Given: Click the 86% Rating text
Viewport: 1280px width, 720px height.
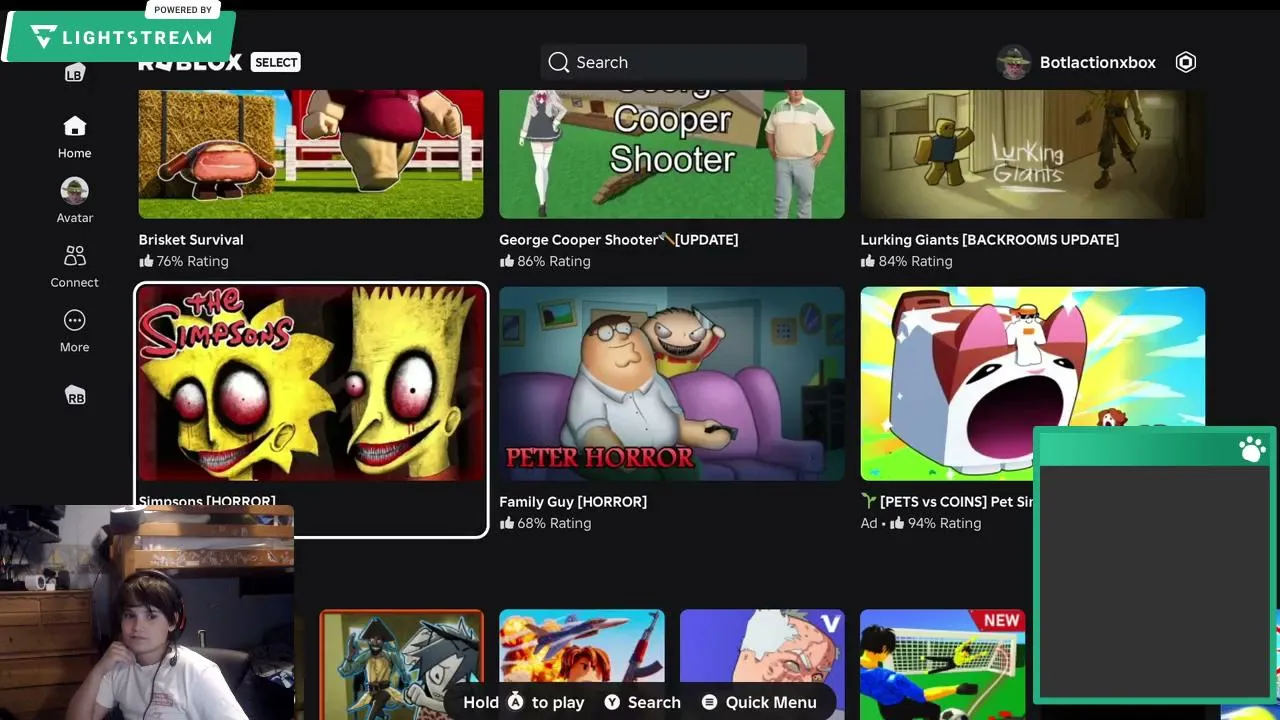Looking at the screenshot, I should [554, 261].
